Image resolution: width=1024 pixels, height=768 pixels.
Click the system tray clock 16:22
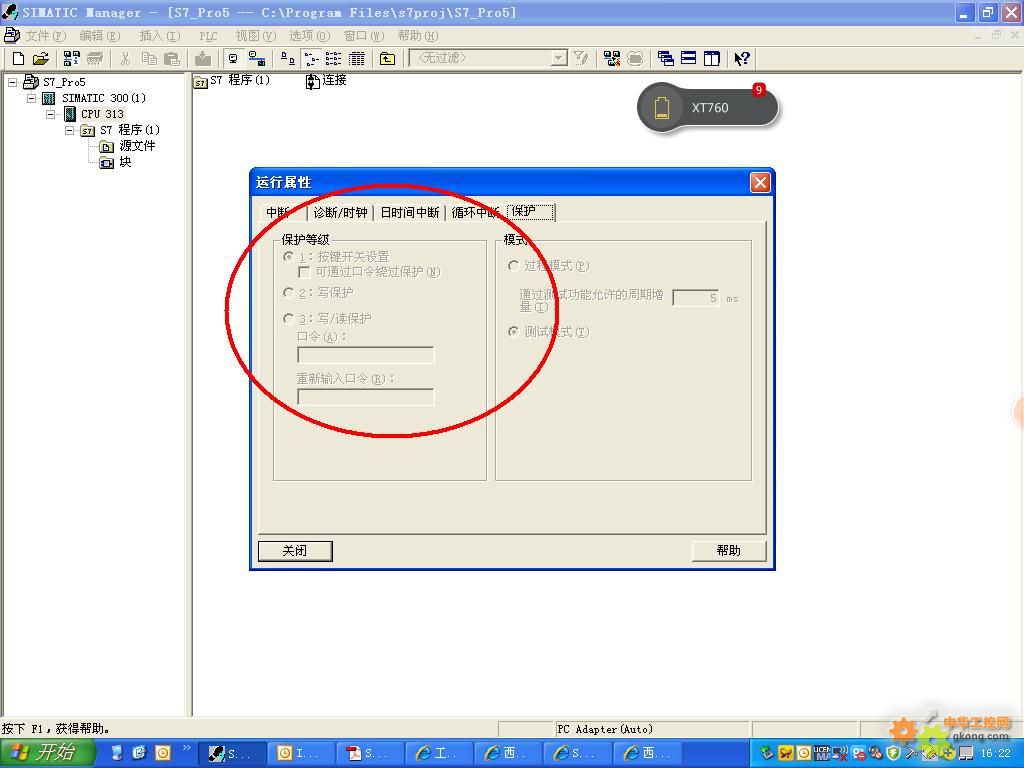[x=996, y=753]
